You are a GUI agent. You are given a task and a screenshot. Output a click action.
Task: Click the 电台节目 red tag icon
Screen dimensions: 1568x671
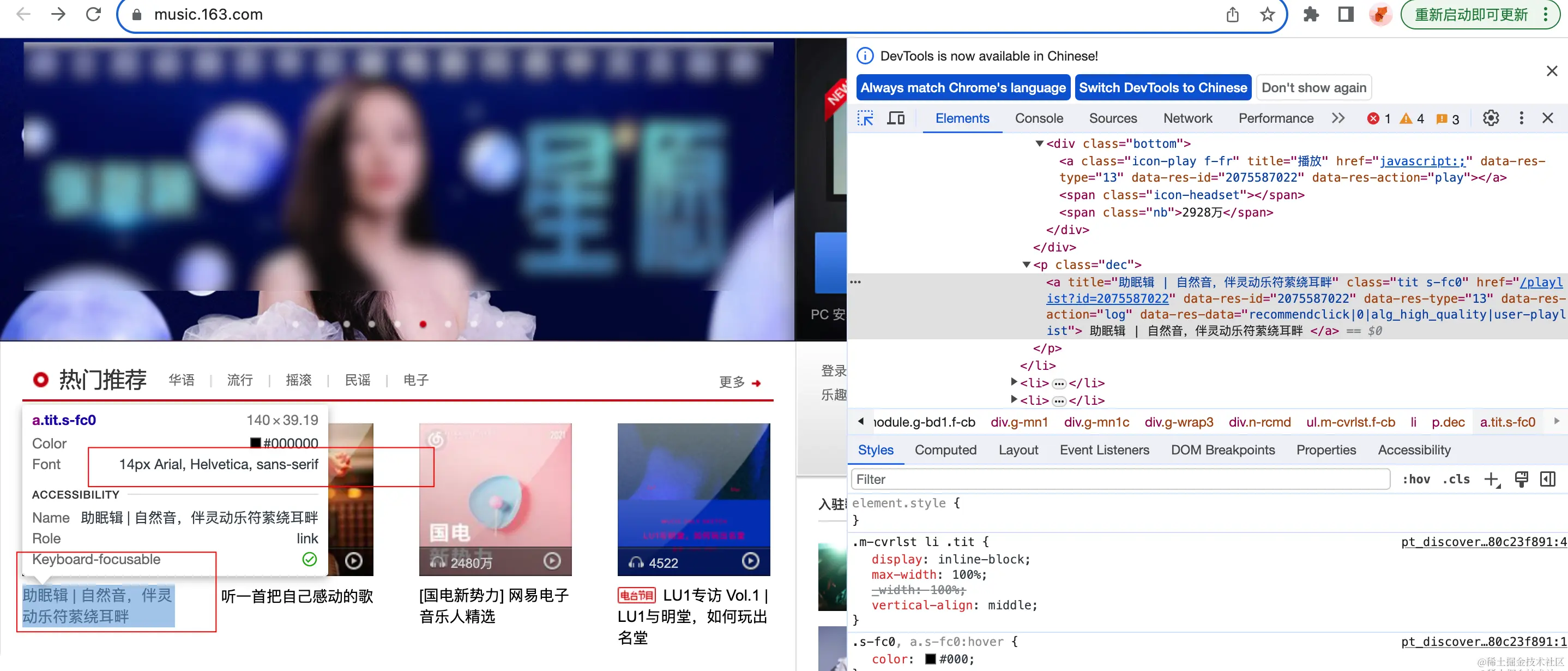(636, 596)
